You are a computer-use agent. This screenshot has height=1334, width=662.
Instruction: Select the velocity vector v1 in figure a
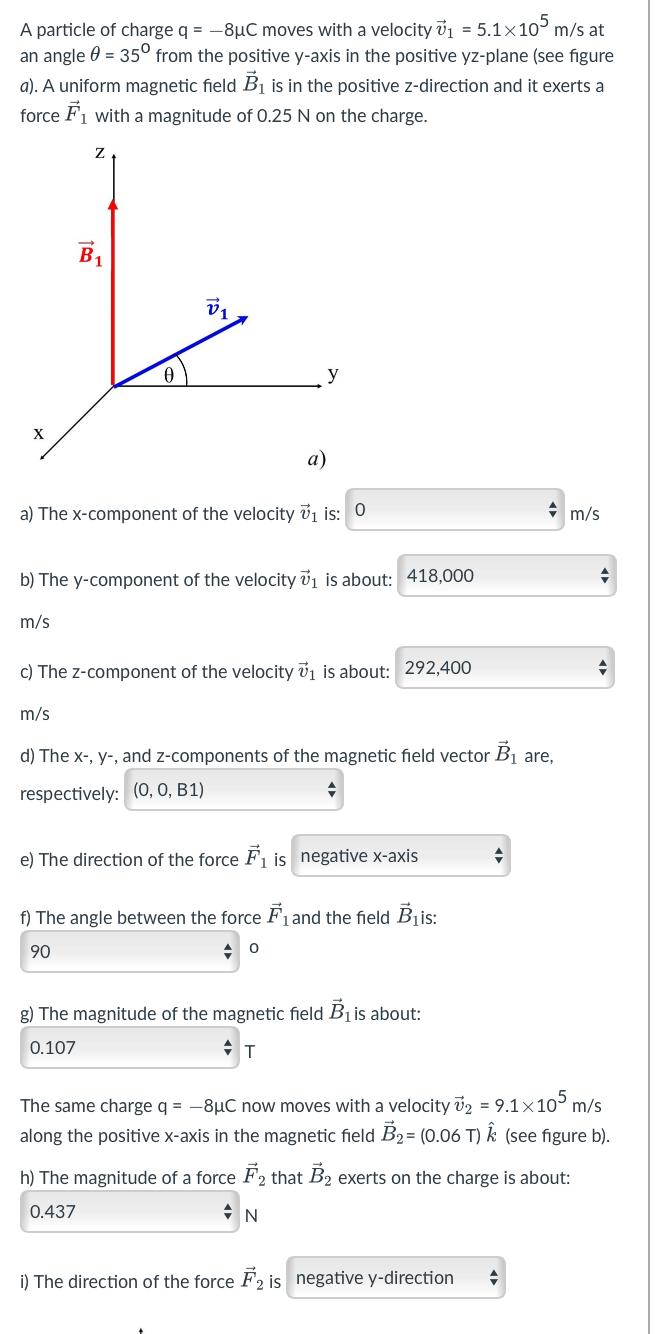click(200, 340)
